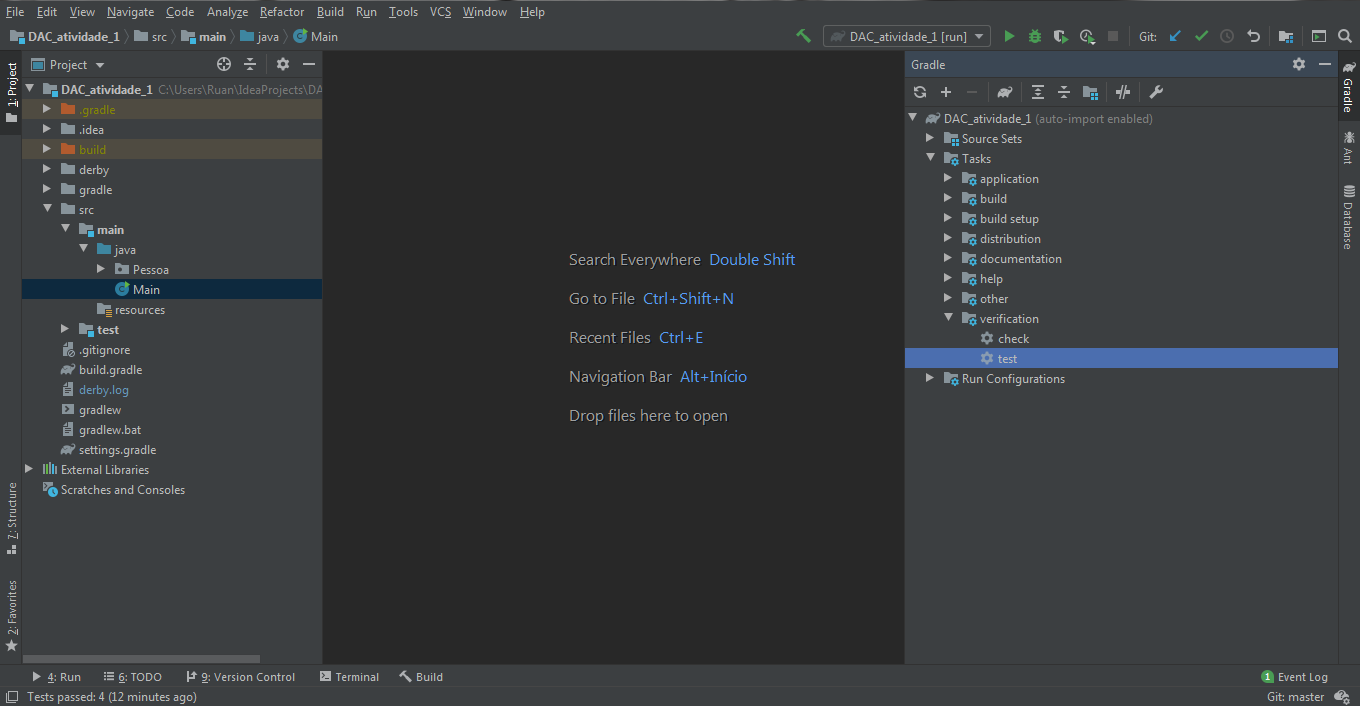The width and height of the screenshot is (1360, 706).
Task: Expand the .idea folder
Action: (x=47, y=130)
